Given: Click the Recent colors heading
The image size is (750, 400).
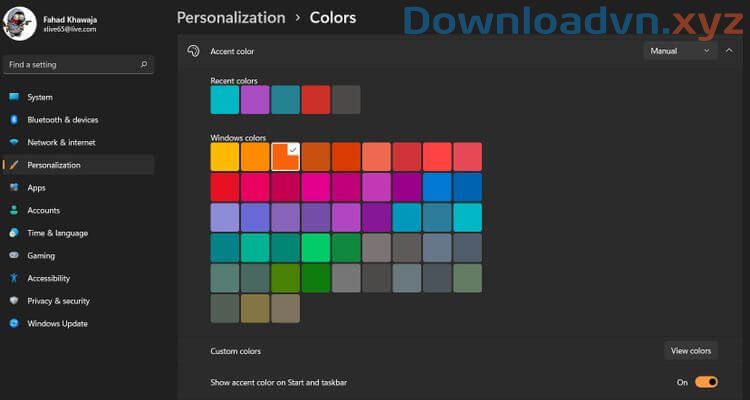Looking at the screenshot, I should 234,81.
